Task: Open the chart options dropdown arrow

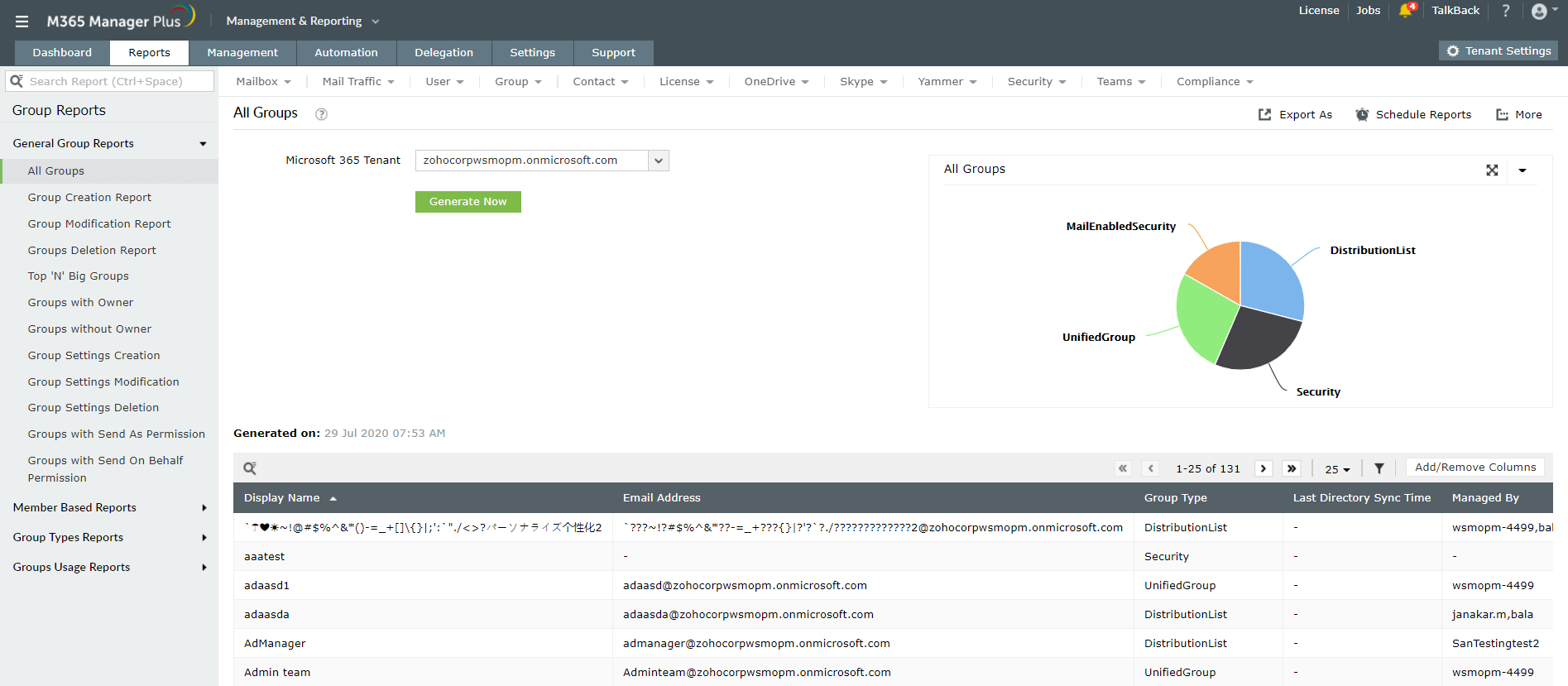Action: pyautogui.click(x=1522, y=170)
